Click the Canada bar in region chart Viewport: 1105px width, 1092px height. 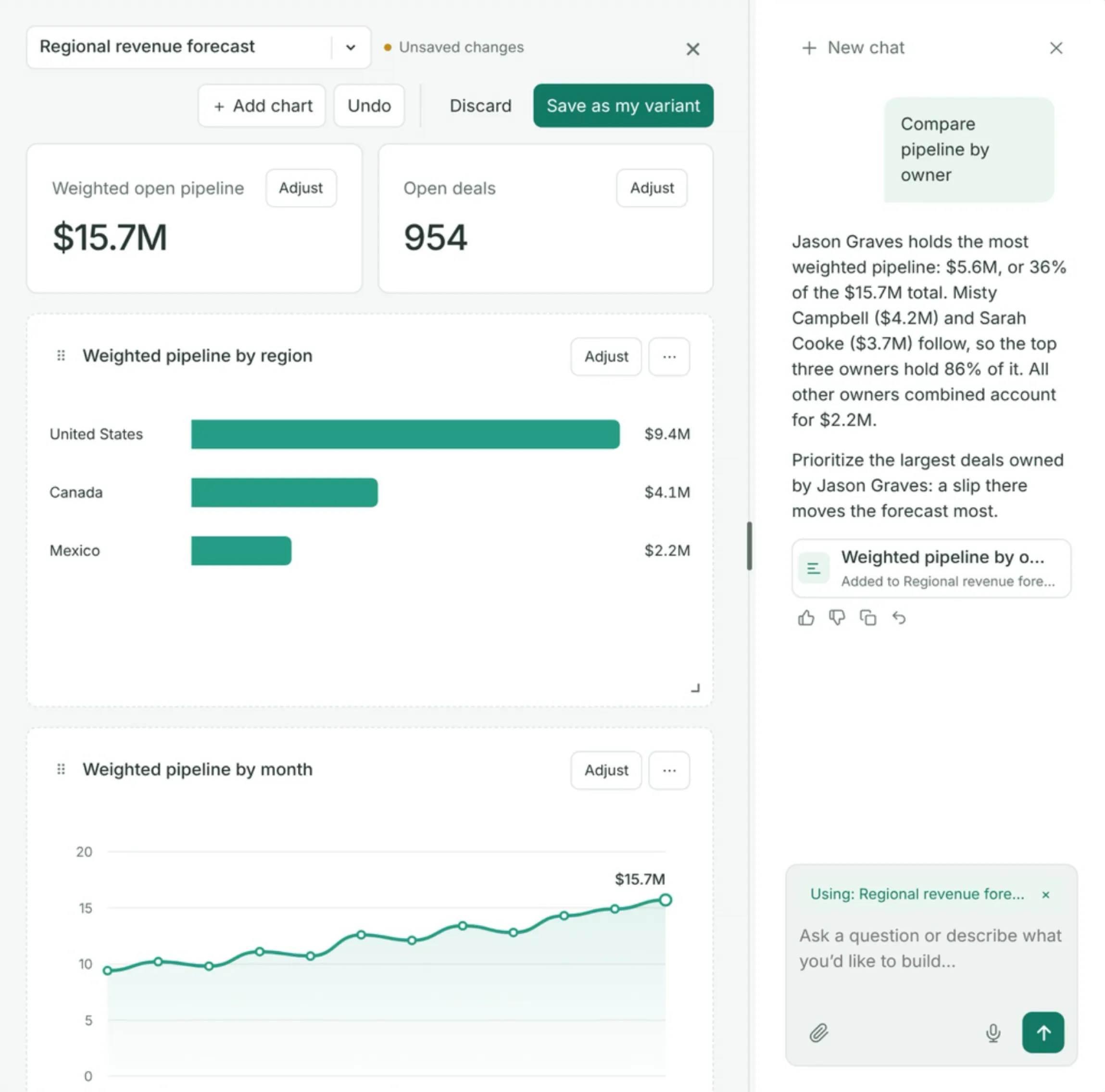284,492
